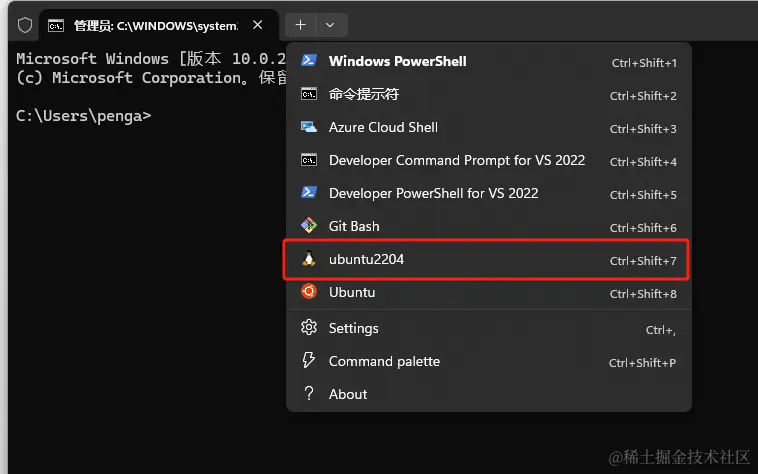
Task: Click the Ctrl+Shift+7 shortcut label
Action: [643, 261]
